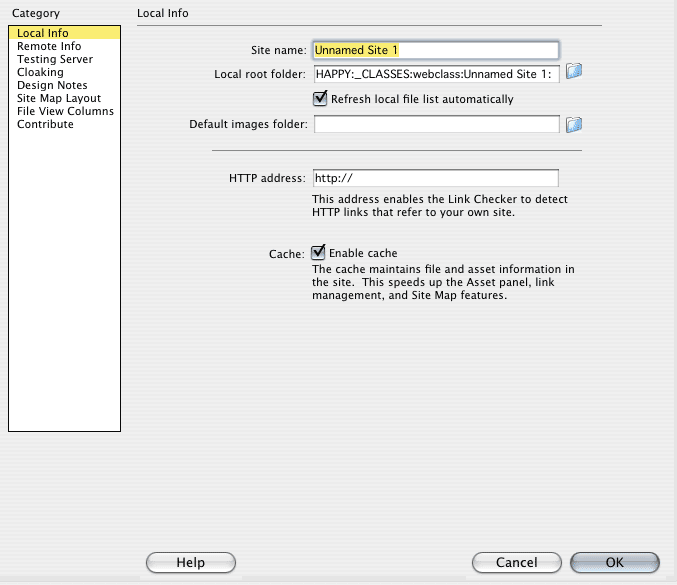Click the Local root folder path field
This screenshot has height=585, width=677.
coord(435,73)
